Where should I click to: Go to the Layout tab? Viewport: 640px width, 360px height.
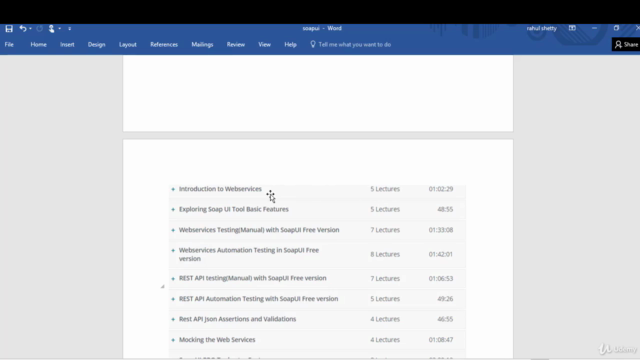[x=128, y=44]
